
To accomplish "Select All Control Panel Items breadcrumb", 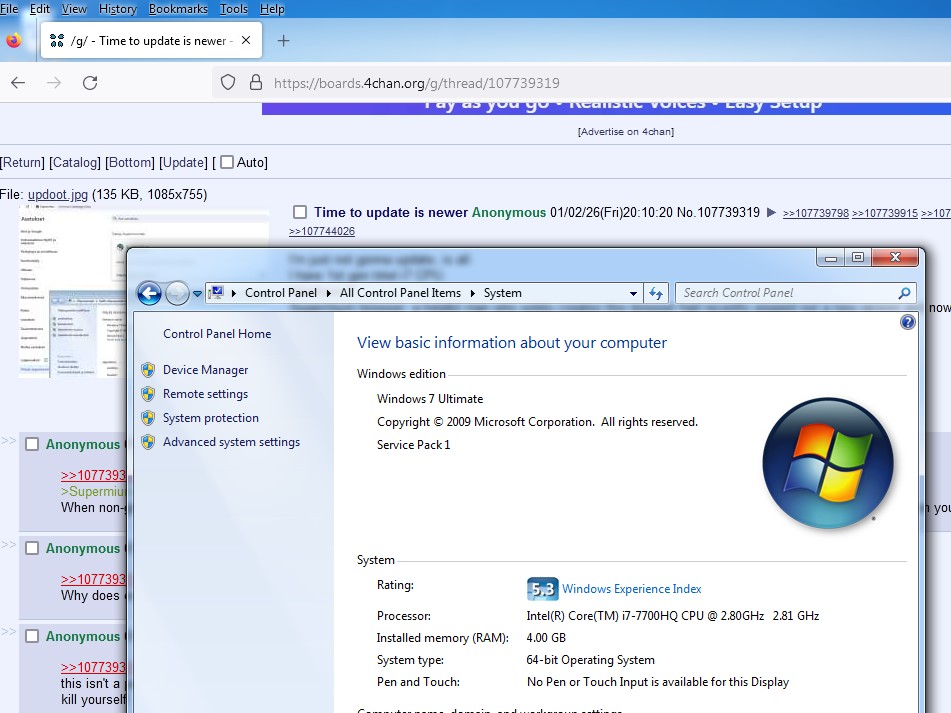I will [400, 293].
